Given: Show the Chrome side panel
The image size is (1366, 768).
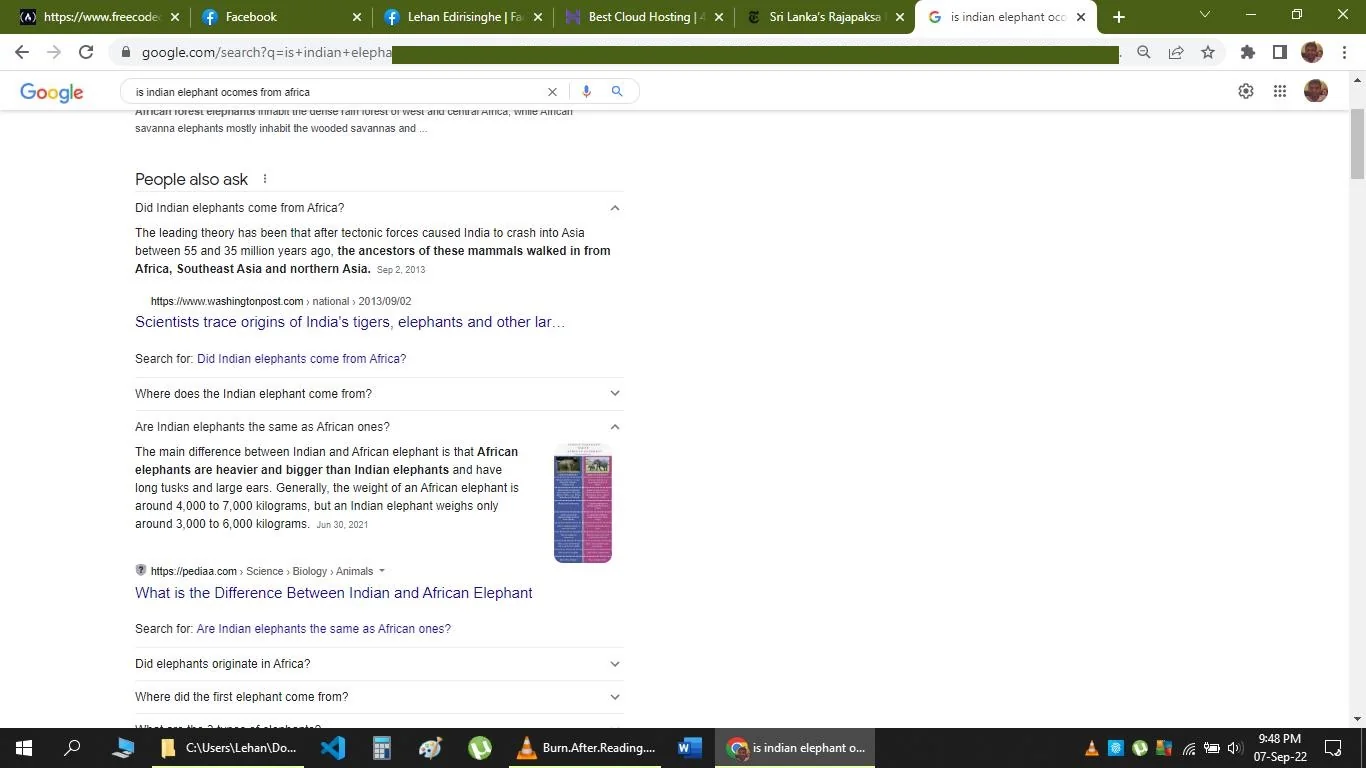Looking at the screenshot, I should (x=1280, y=52).
